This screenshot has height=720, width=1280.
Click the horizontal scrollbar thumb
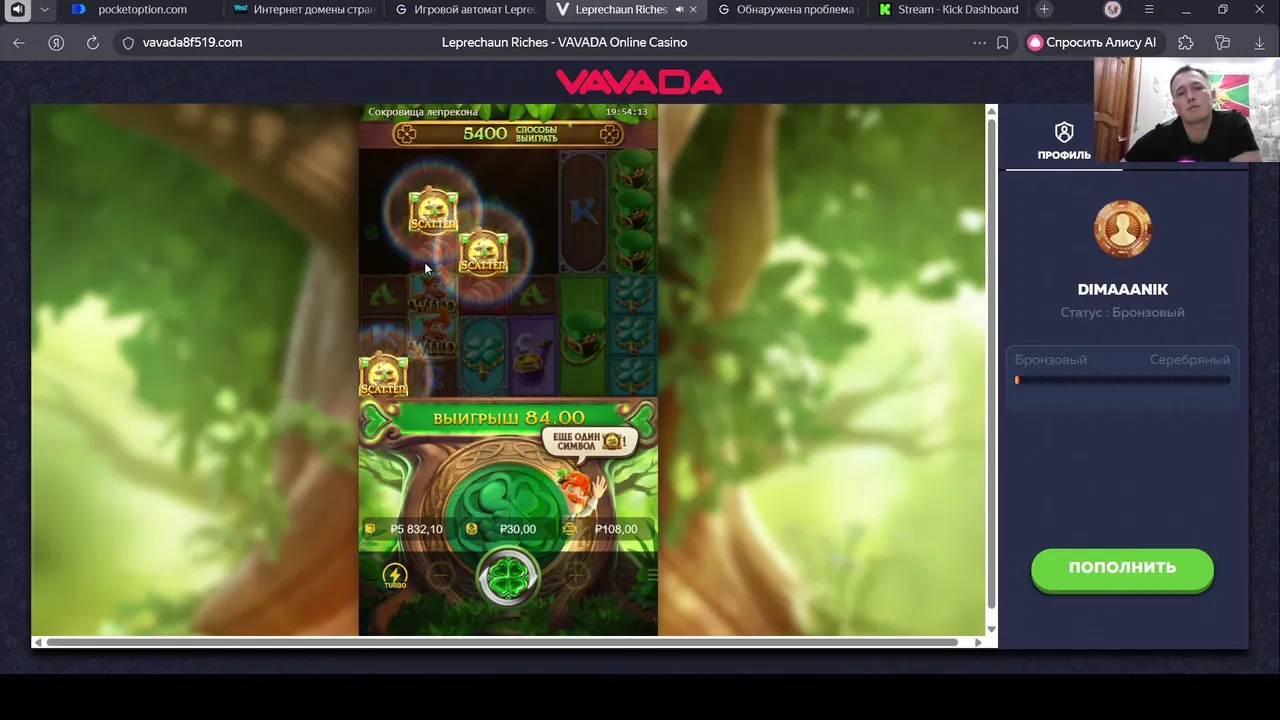(502, 642)
